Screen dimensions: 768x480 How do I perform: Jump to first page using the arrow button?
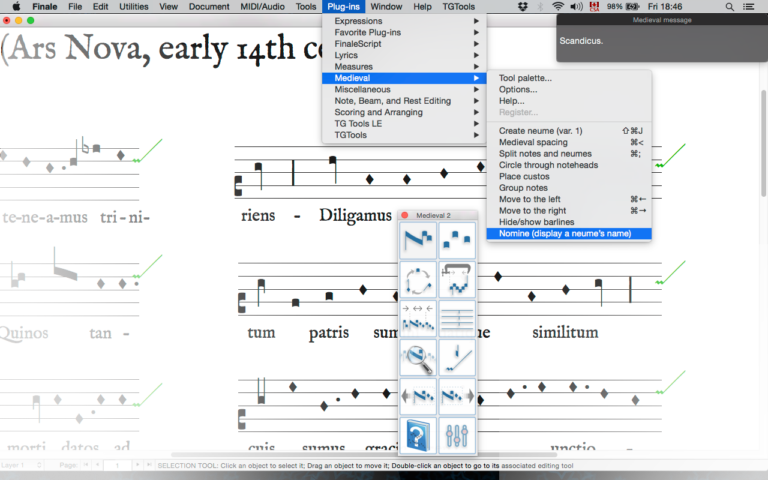85,466
